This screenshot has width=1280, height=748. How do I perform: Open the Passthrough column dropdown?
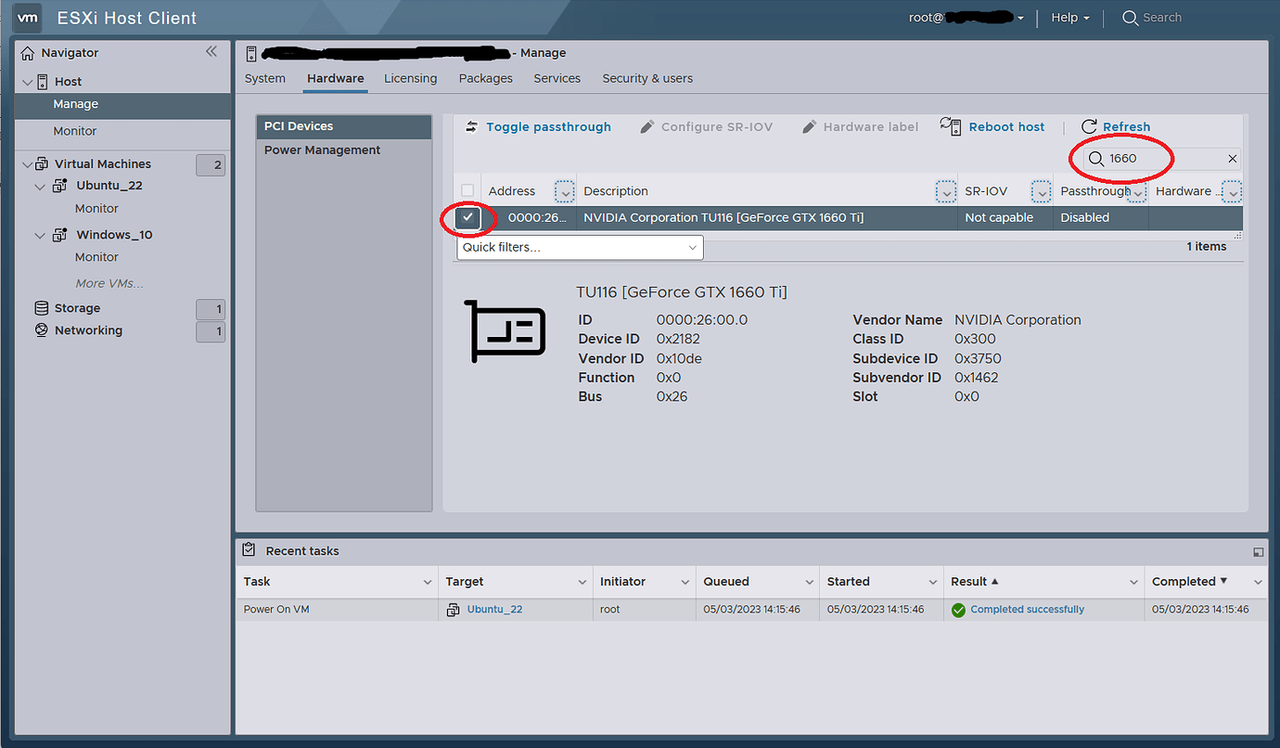point(1137,191)
